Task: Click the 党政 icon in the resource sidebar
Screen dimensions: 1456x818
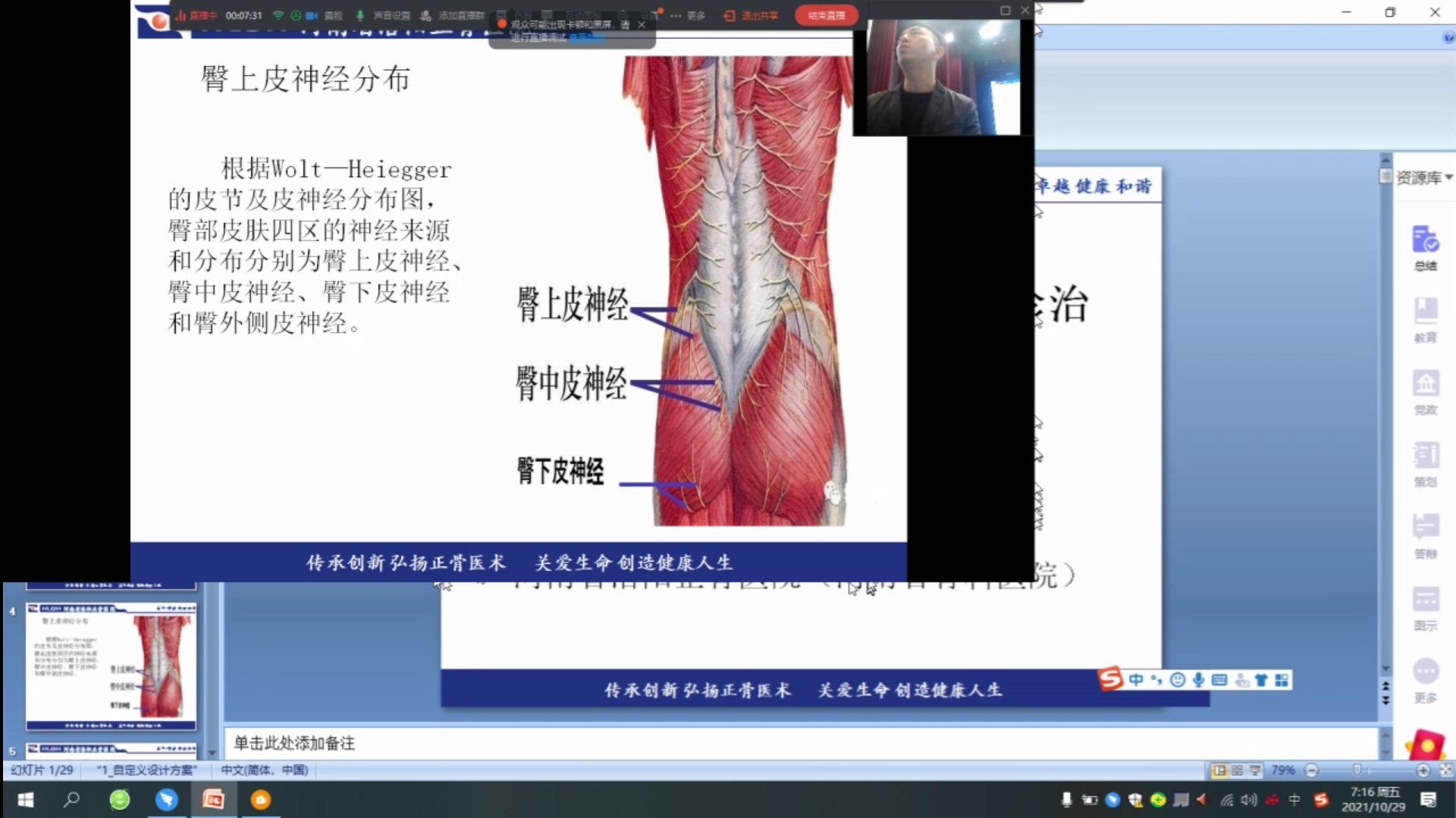Action: (1425, 391)
